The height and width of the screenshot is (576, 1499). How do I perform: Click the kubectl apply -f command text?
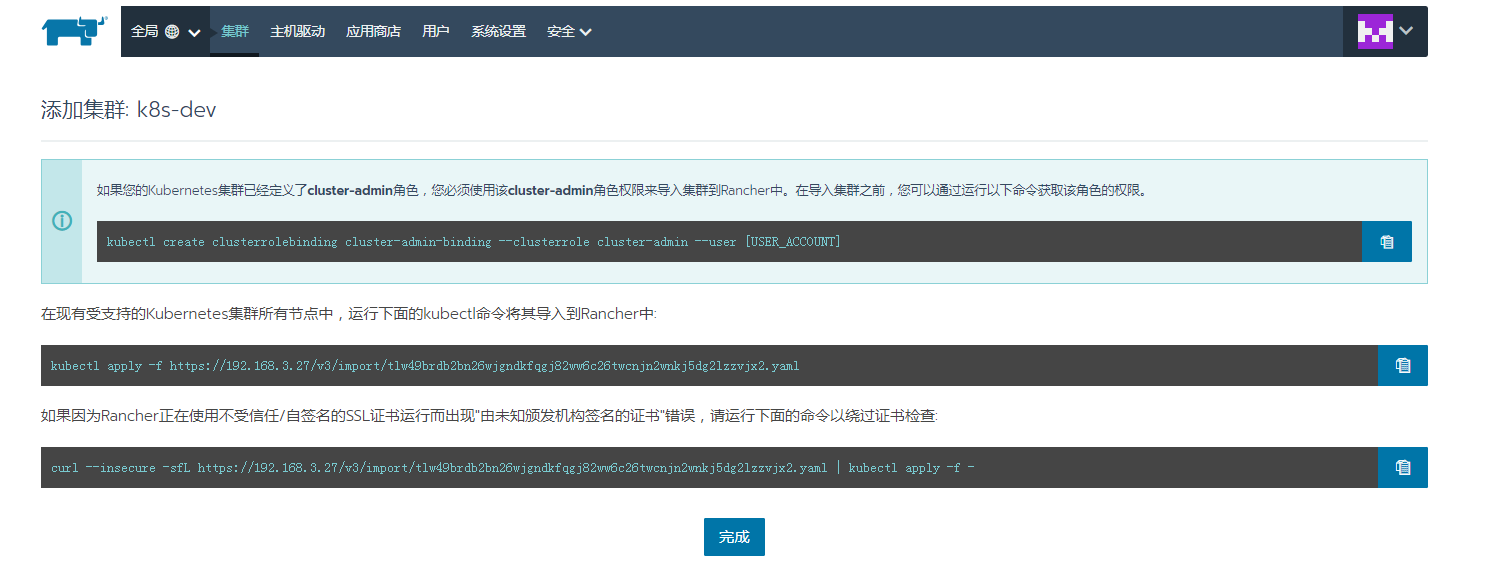(425, 366)
